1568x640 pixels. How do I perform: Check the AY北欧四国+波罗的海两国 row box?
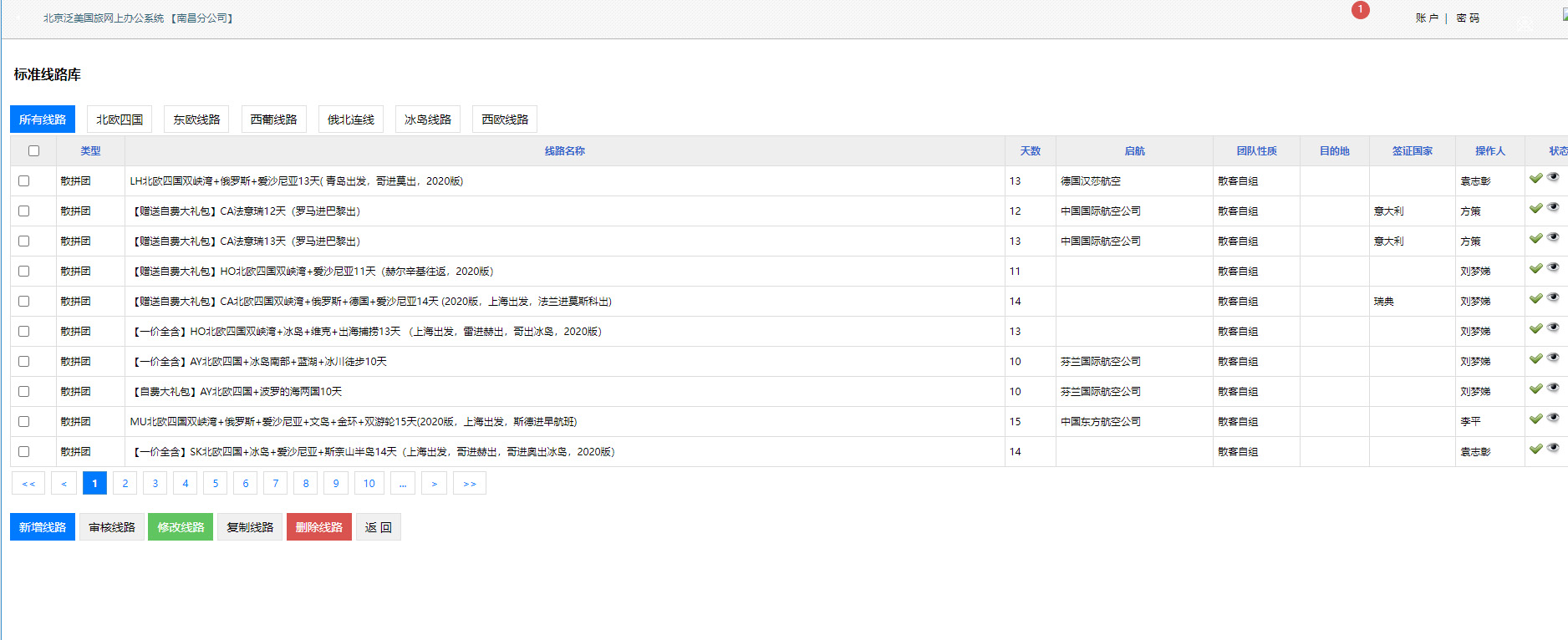tap(24, 392)
